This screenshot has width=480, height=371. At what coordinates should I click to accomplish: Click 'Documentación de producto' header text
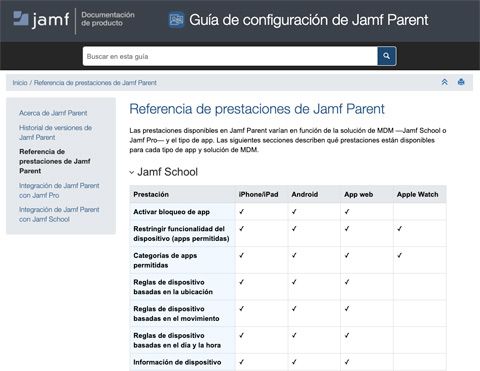pos(108,19)
